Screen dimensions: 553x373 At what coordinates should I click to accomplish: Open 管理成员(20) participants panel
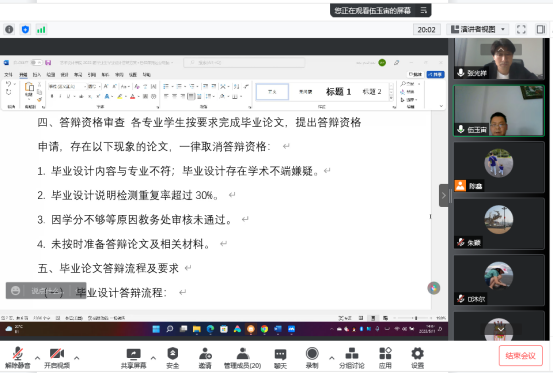coord(243,357)
